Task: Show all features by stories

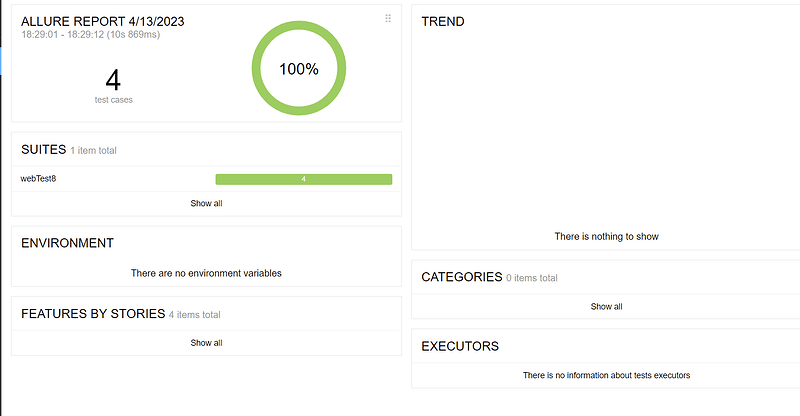Action: tap(206, 343)
